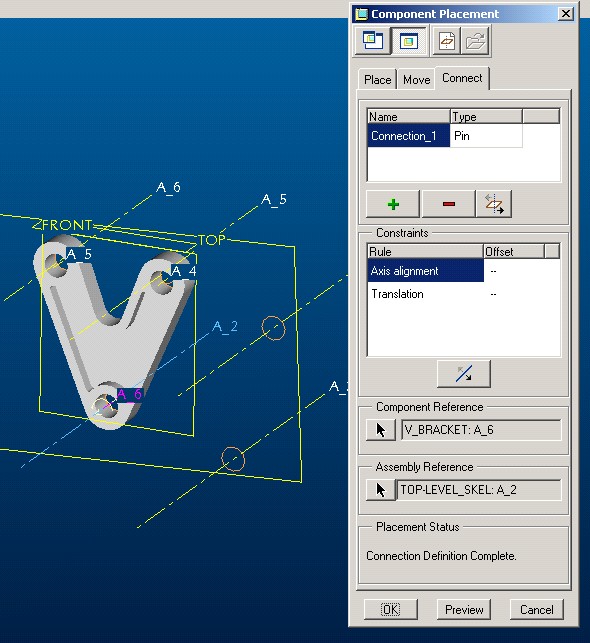Confirm placement with the OK button
Viewport: 590px width, 643px height.
[391, 609]
